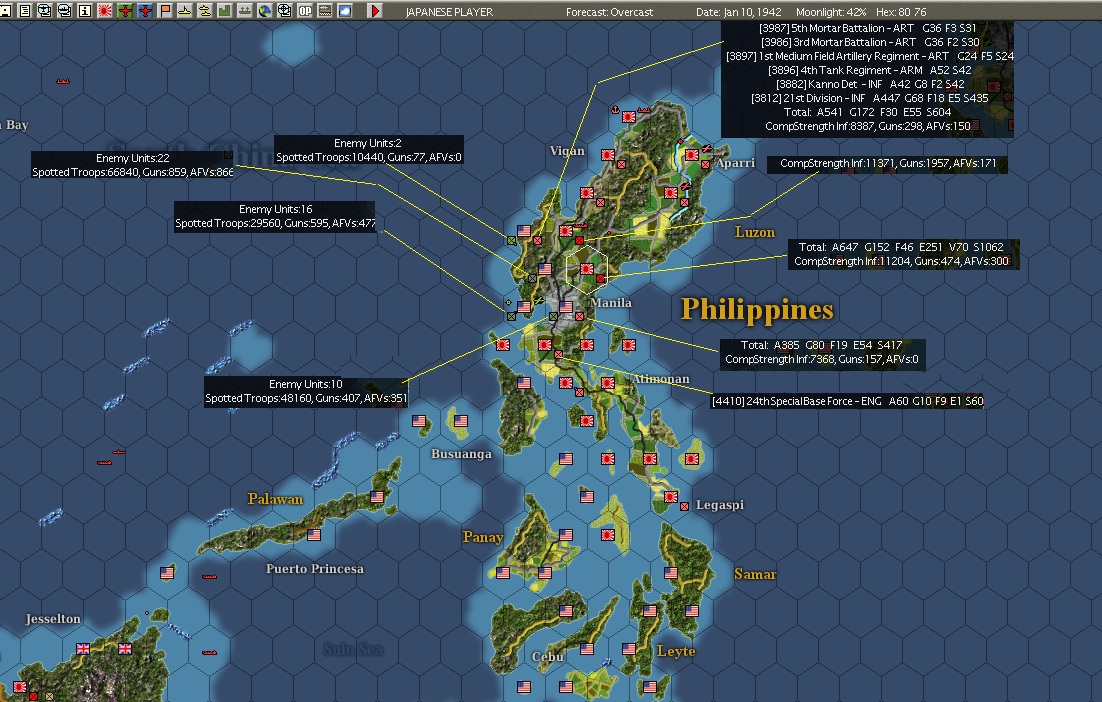1102x702 pixels.
Task: Click the 'Moonlight: 42%' status text
Action: 831,12
